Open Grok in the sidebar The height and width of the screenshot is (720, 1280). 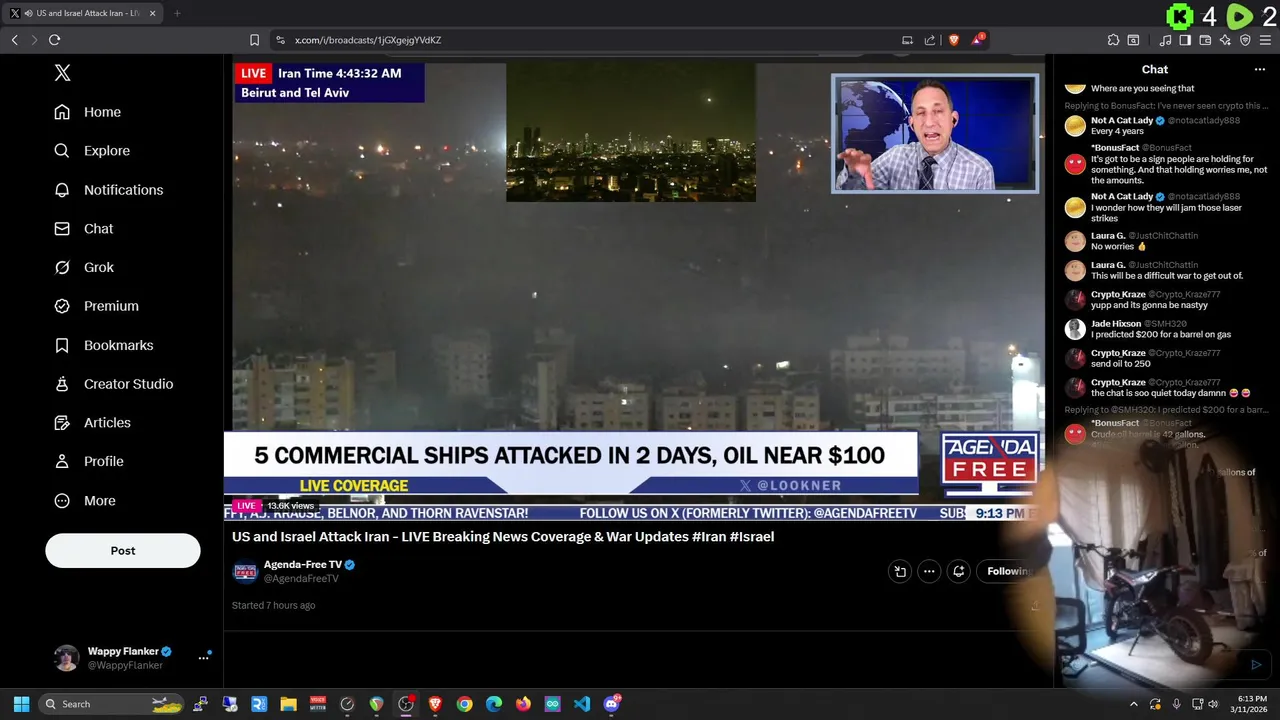84,268
